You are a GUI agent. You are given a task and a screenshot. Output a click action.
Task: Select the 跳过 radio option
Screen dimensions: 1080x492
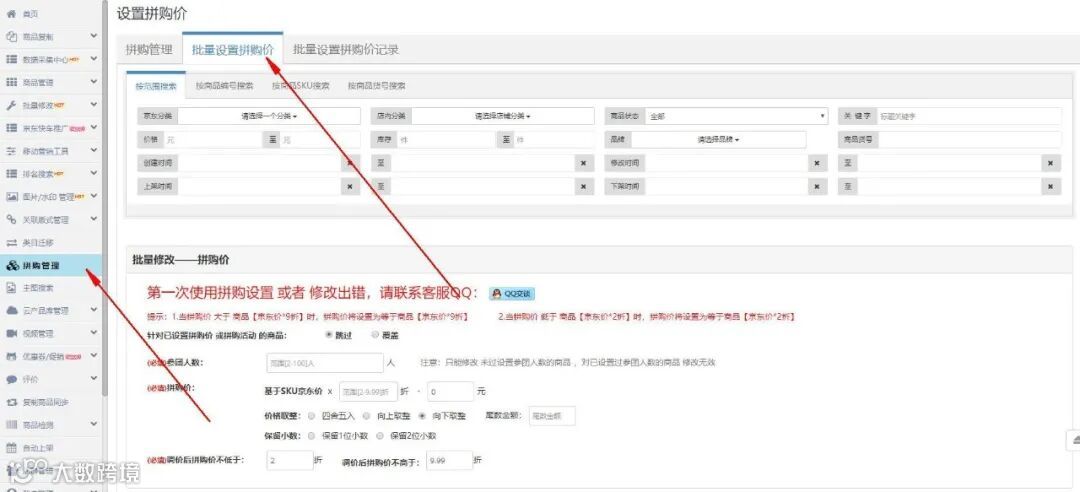329,335
